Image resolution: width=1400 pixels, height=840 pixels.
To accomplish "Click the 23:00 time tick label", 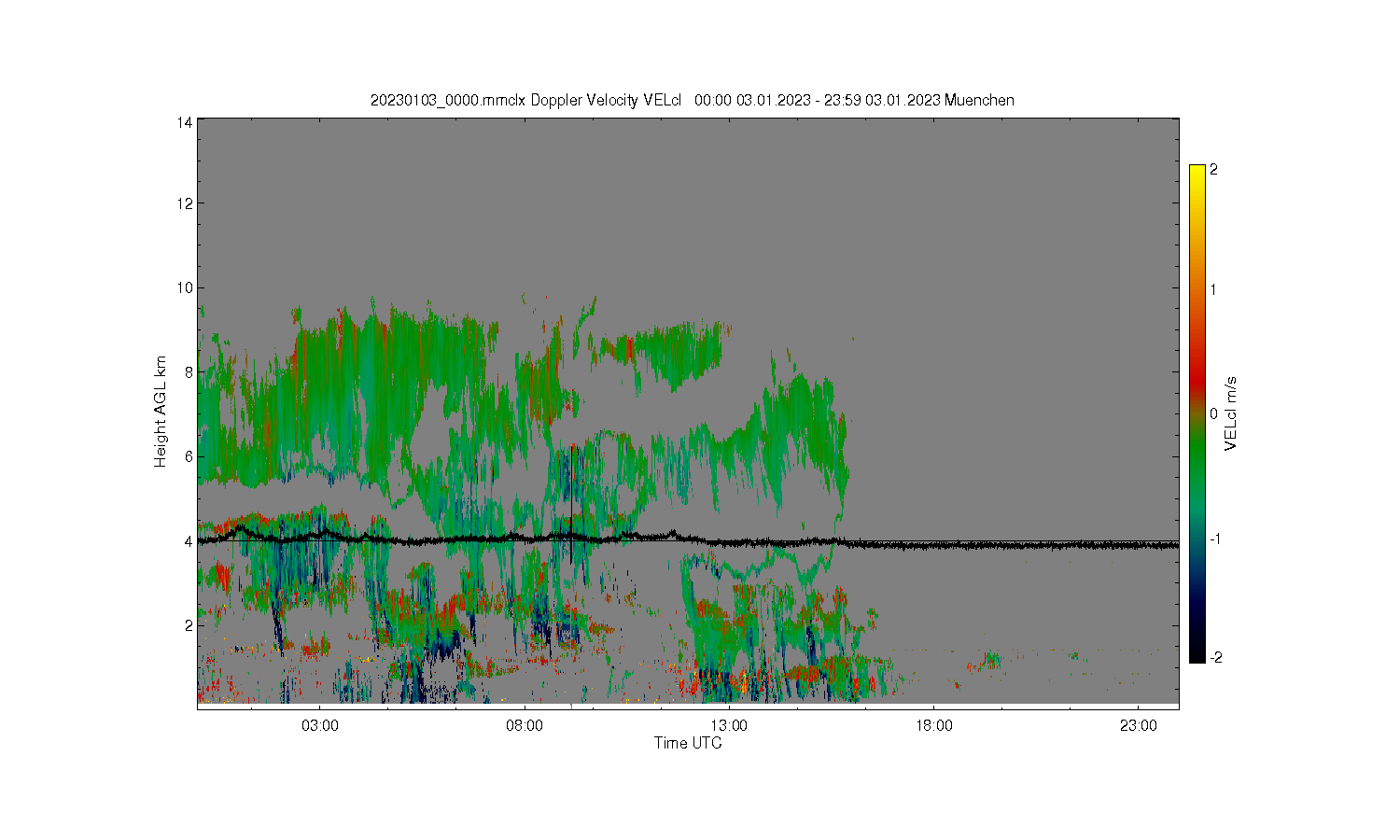I will tap(1138, 726).
